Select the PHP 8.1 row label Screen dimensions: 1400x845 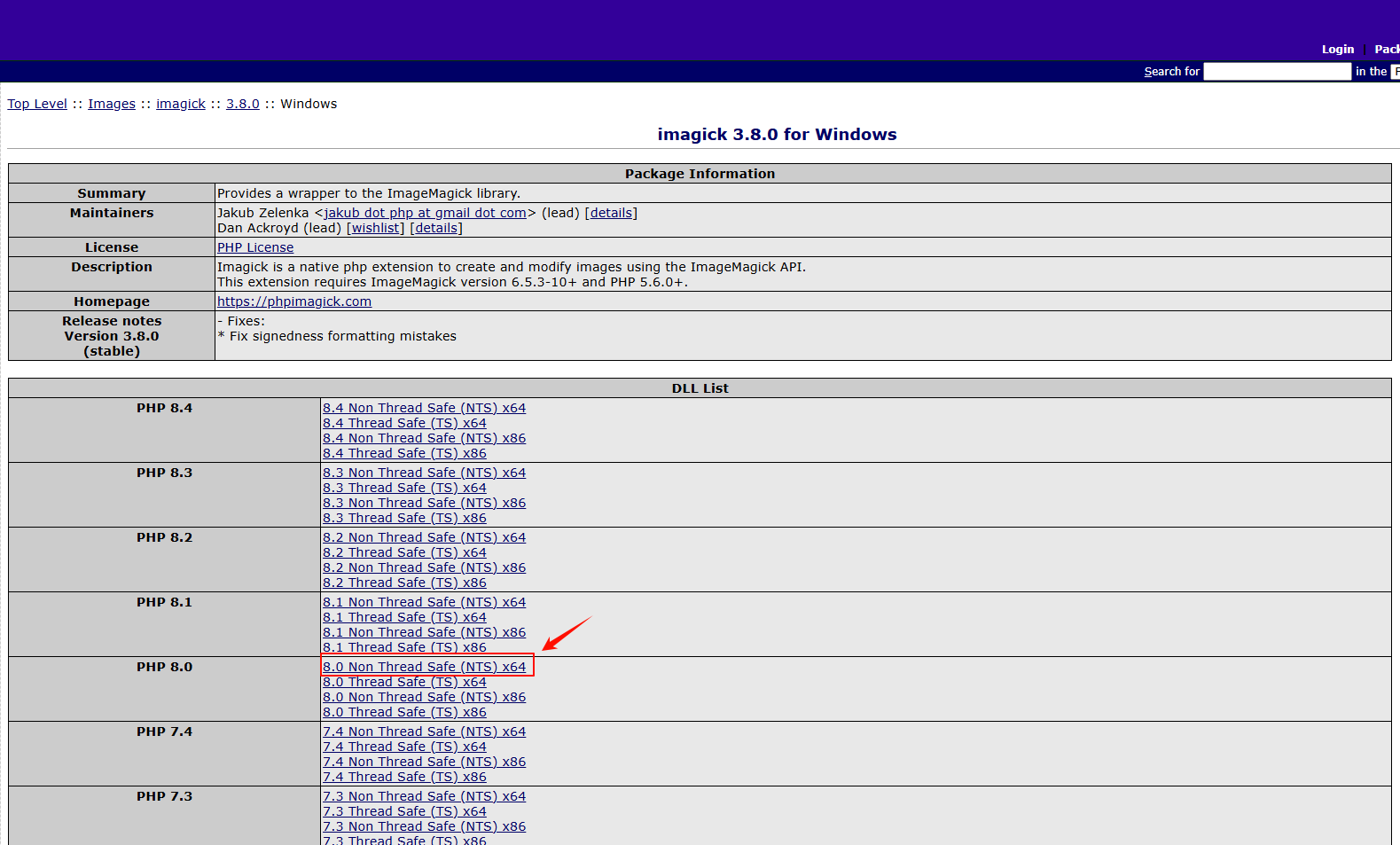(x=164, y=602)
